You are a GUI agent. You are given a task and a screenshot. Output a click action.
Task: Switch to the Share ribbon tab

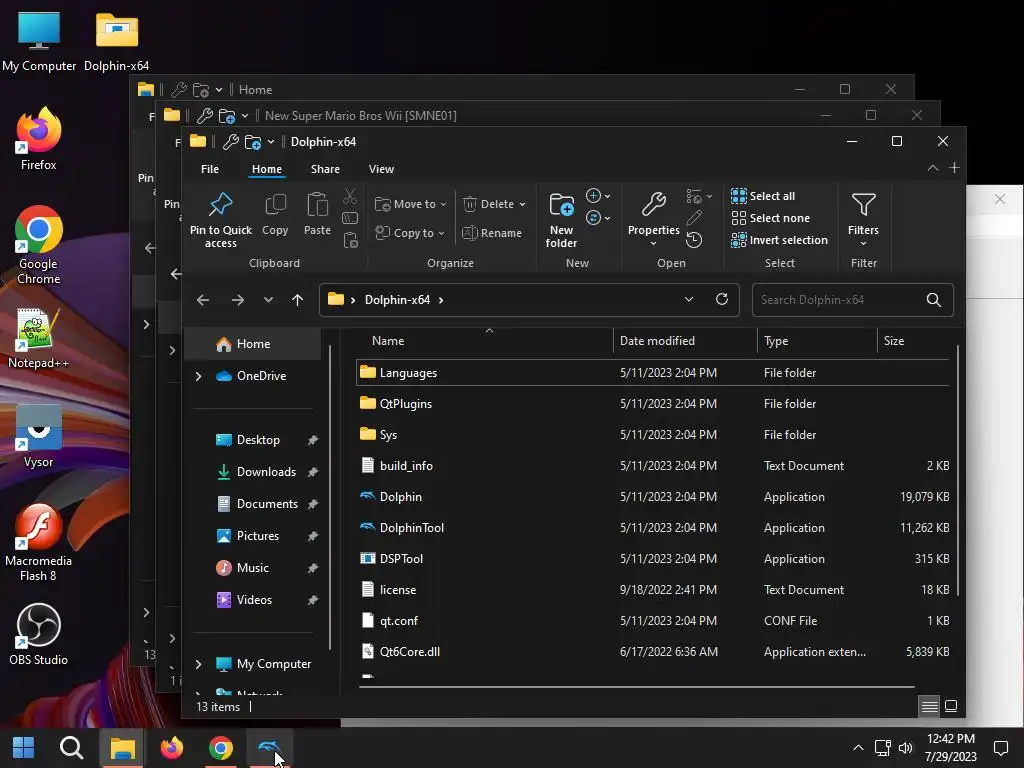point(325,169)
